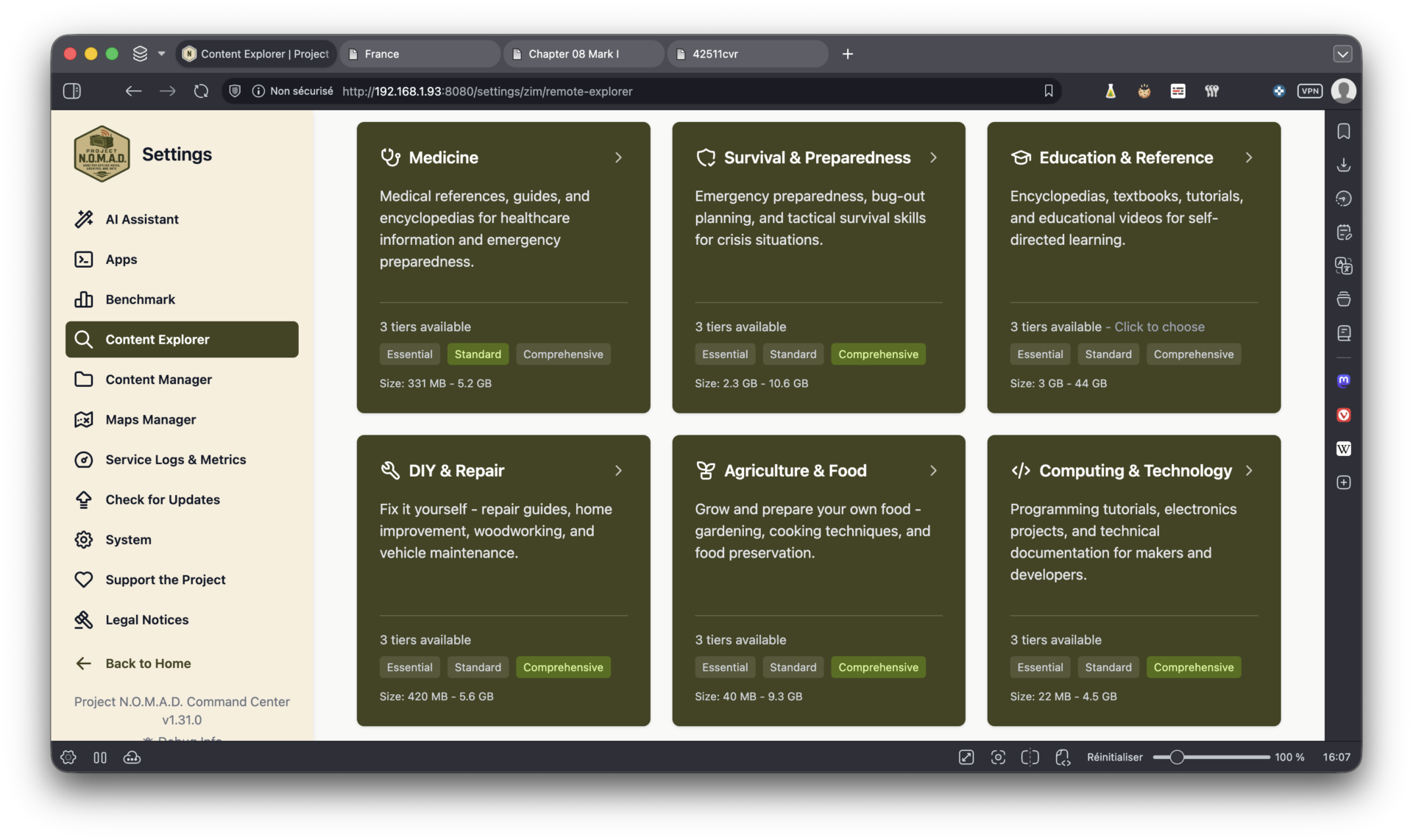Click Back to Home link
The width and height of the screenshot is (1413, 840).
tap(147, 663)
